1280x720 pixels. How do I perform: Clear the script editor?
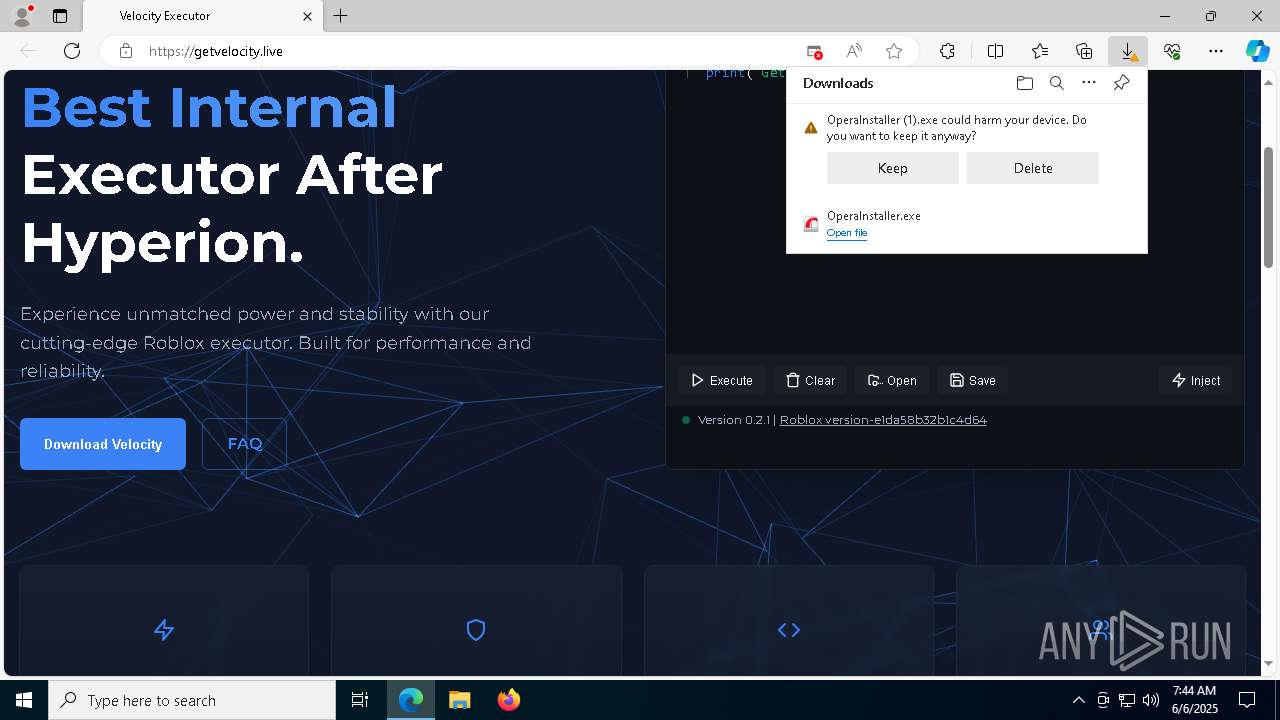coord(810,380)
